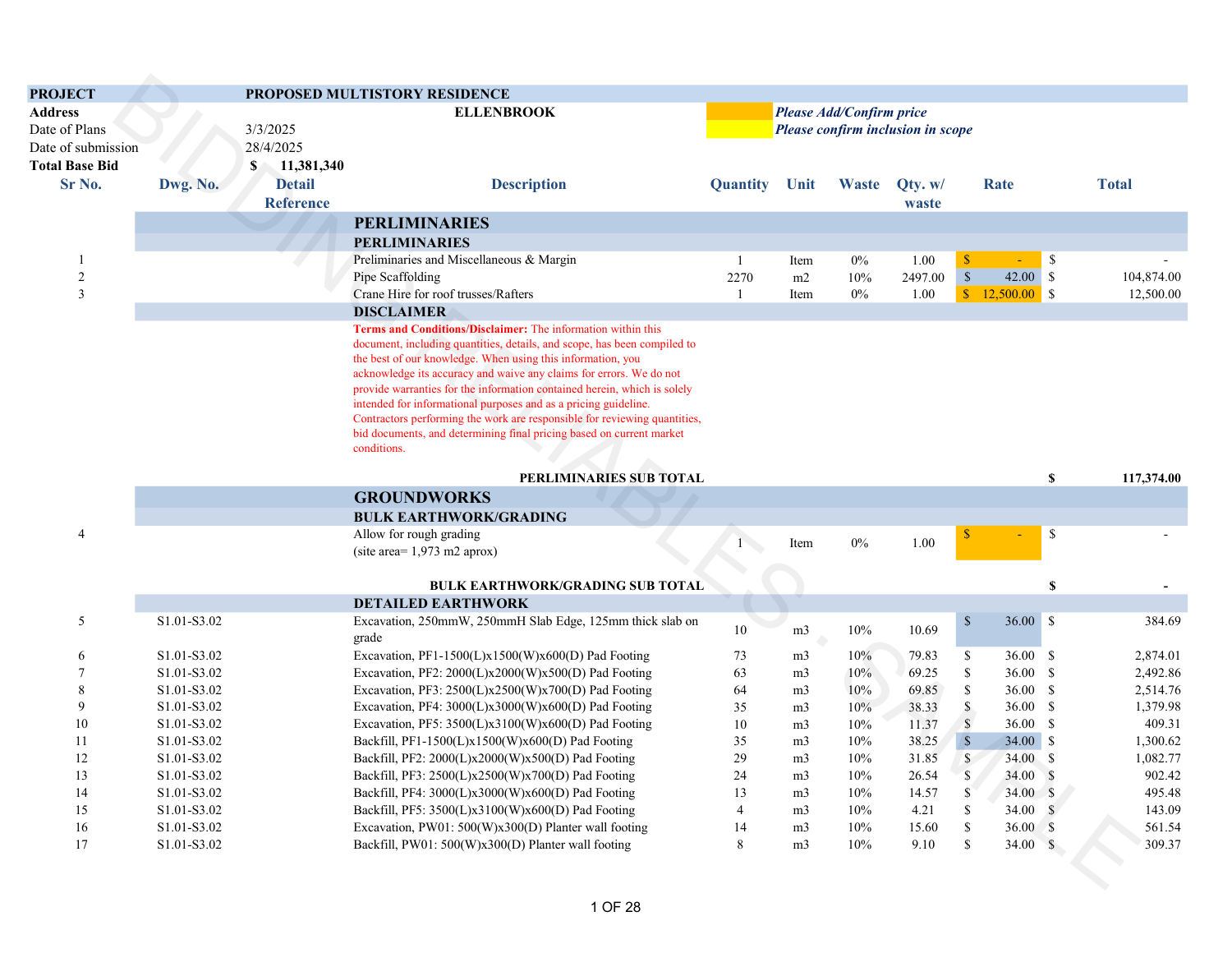Screen dimensions: 1232x953
Task: Click the Pipe Scaffolding rate 42.00
Action: pos(998,277)
